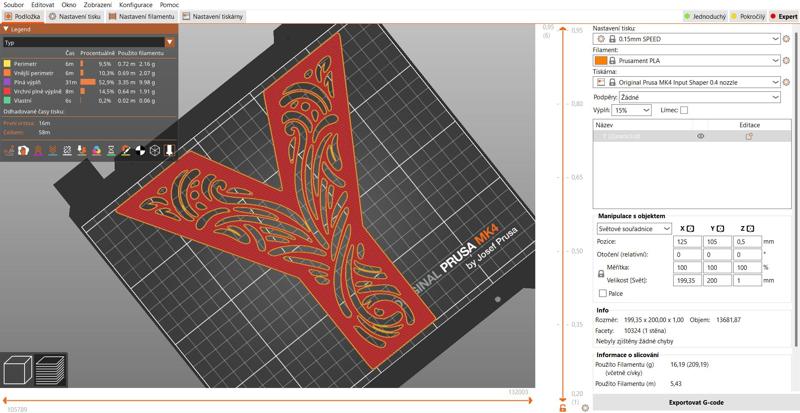800x413 pixels.
Task: Click the scale lock icon beside Měřítka
Action: point(601,274)
